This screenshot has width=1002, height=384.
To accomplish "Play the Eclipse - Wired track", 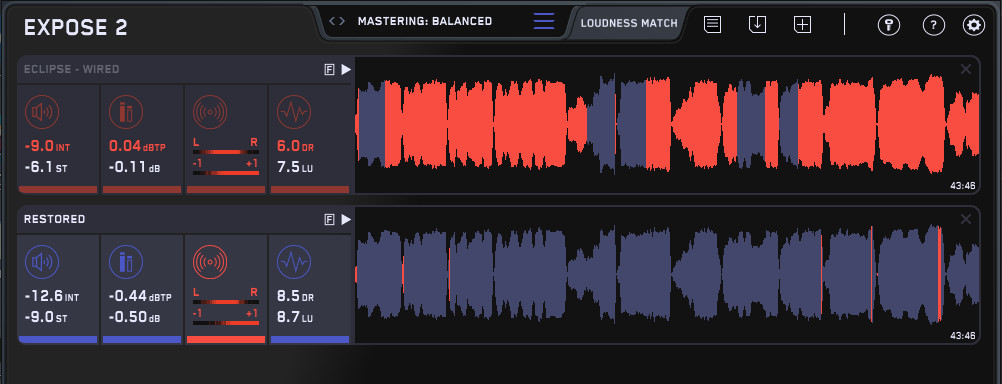I will coord(346,70).
